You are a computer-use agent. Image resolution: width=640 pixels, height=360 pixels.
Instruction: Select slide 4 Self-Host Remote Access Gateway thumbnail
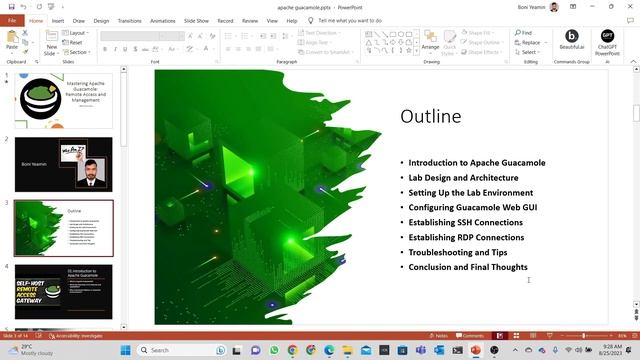click(64, 292)
